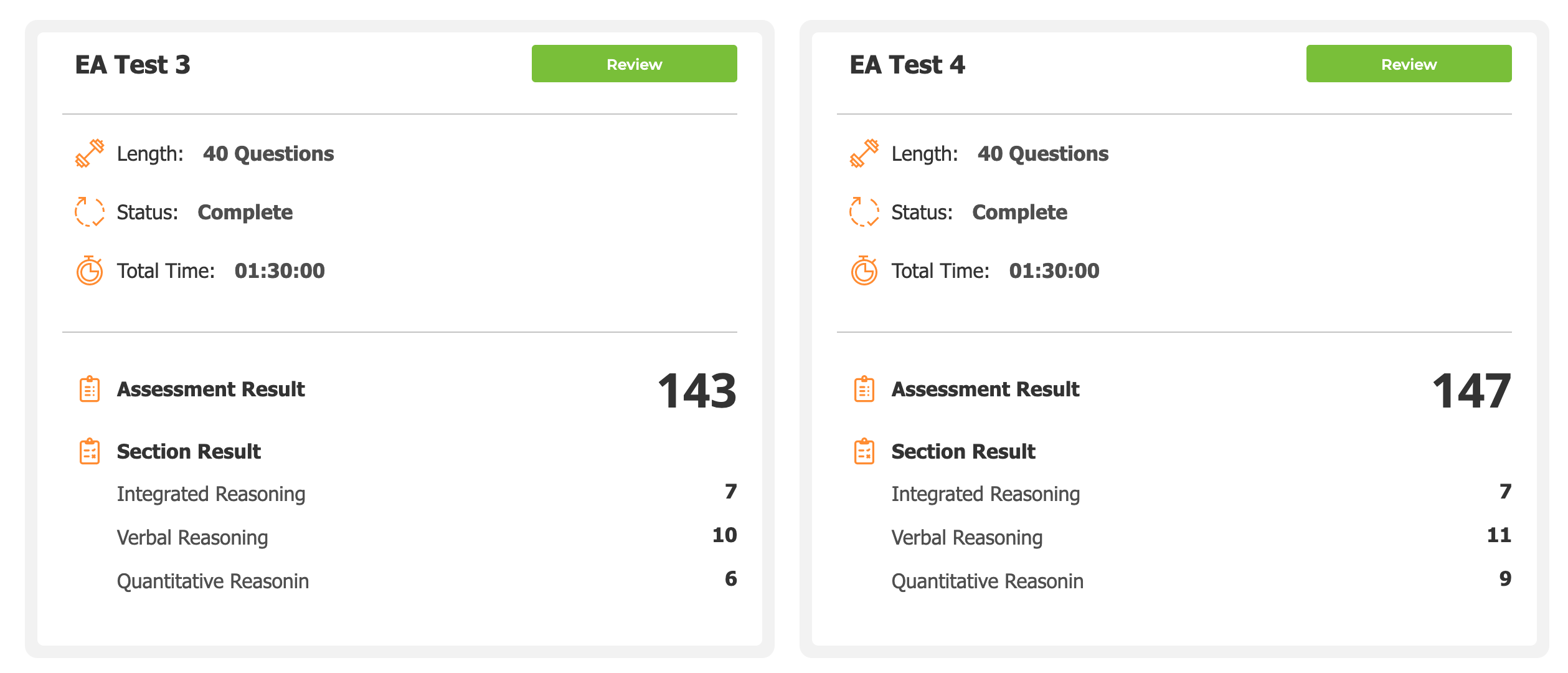This screenshot has width=1568, height=673.
Task: Click Verbal Reasoning in EA Test 4
Action: point(966,538)
